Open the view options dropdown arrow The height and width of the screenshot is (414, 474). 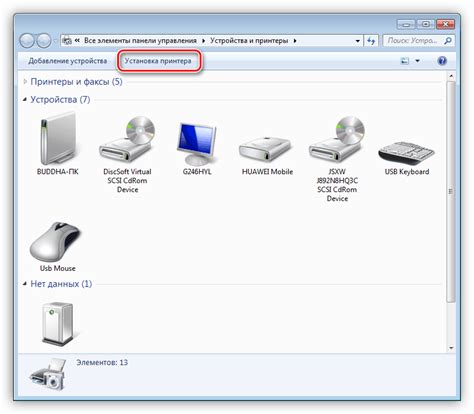click(417, 61)
